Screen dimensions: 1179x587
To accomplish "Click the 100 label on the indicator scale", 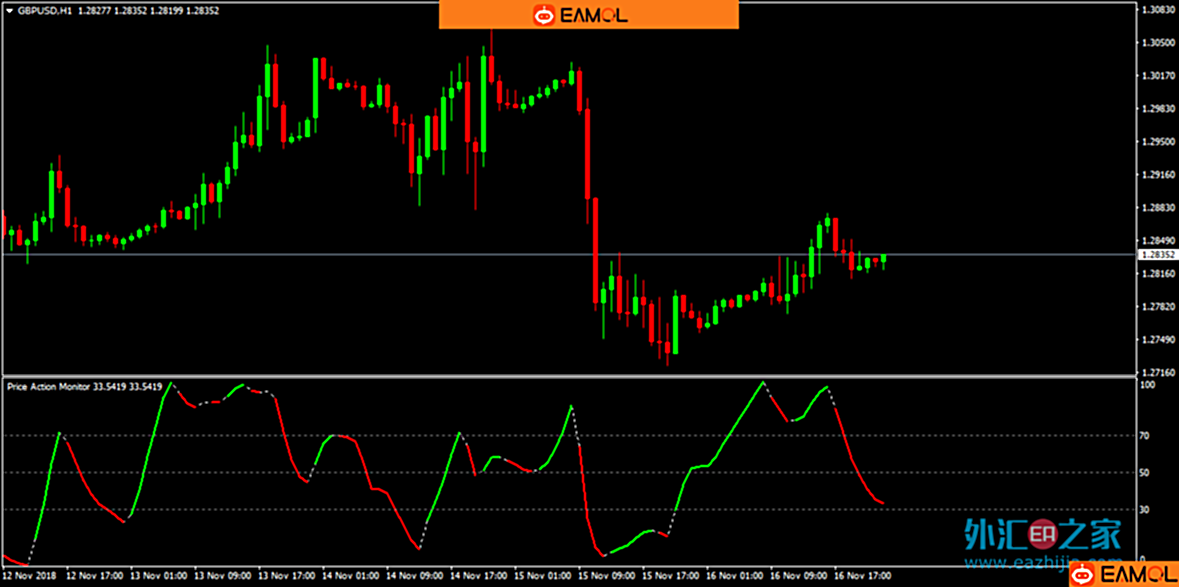I will click(1148, 385).
